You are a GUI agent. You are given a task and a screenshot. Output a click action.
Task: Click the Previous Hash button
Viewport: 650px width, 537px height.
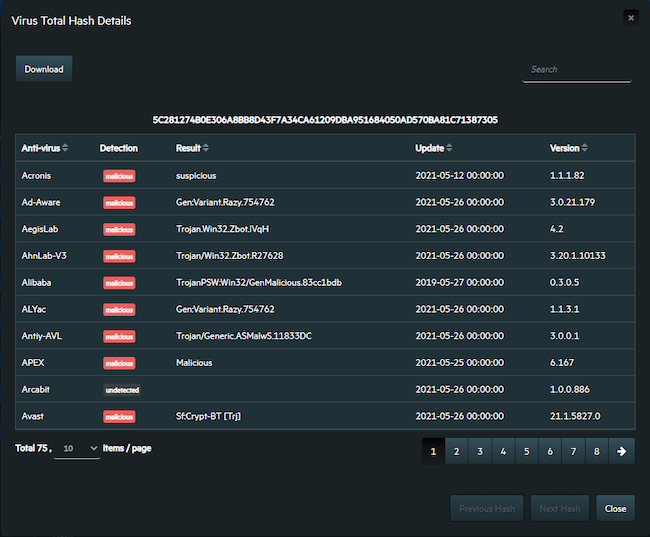point(487,508)
